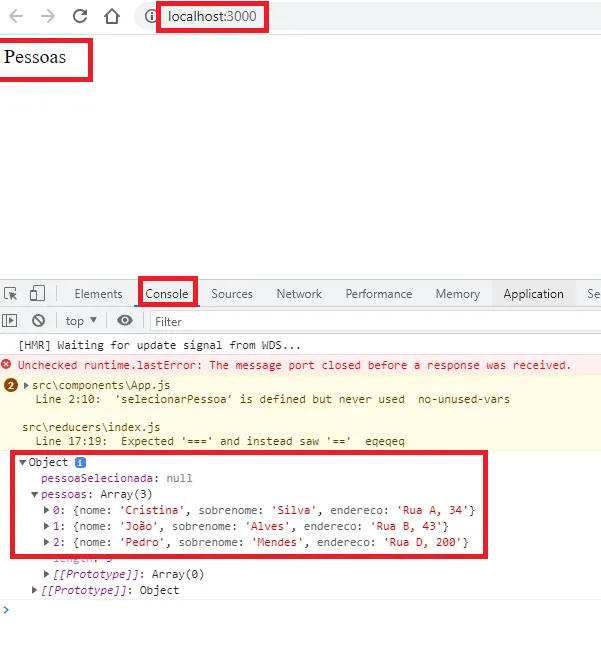The image size is (601, 648).
Task: Expand the [[Prototype]]: Array(0) node
Action: [x=47, y=574]
